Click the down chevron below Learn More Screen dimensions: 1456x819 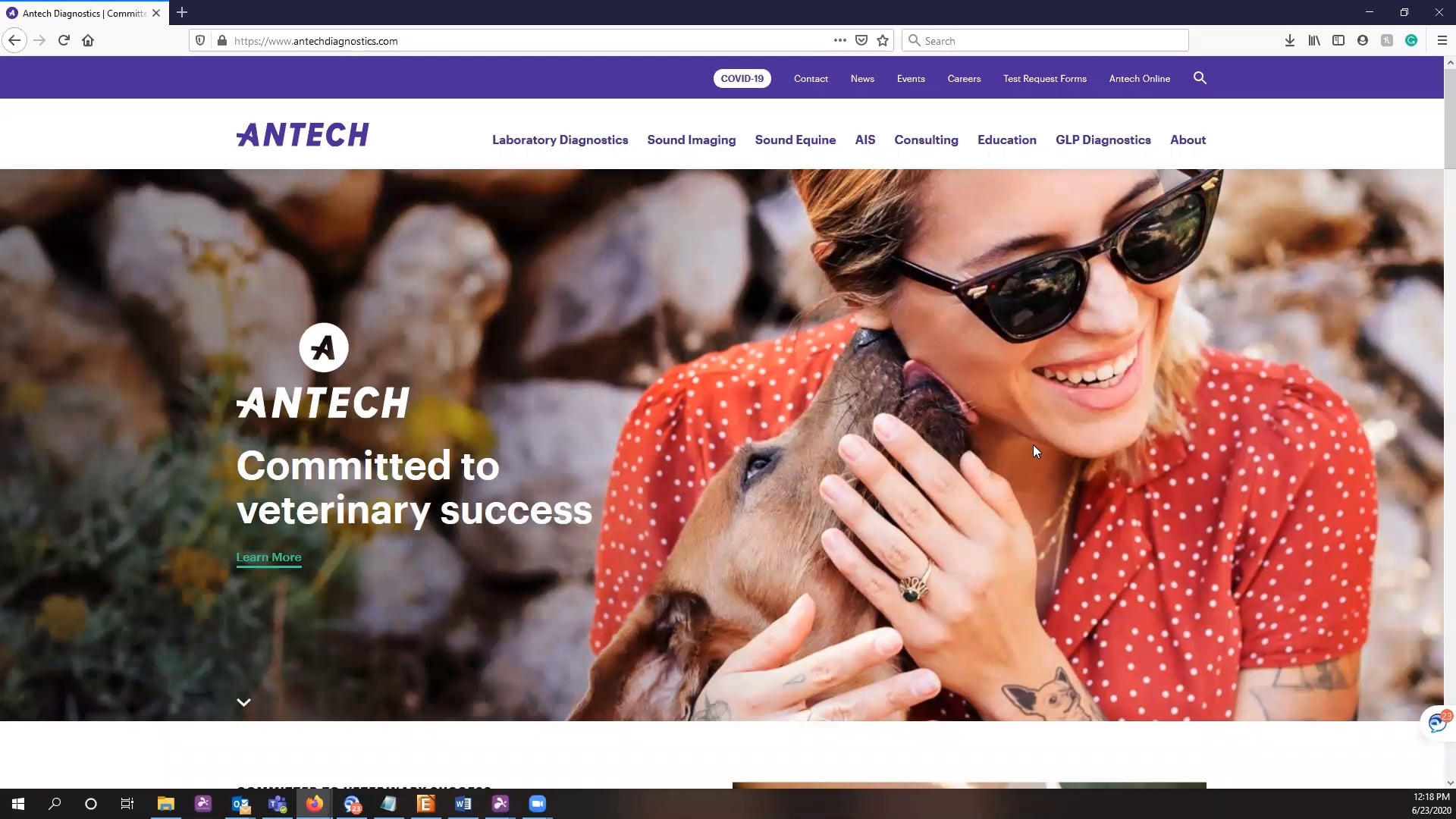pos(243,702)
